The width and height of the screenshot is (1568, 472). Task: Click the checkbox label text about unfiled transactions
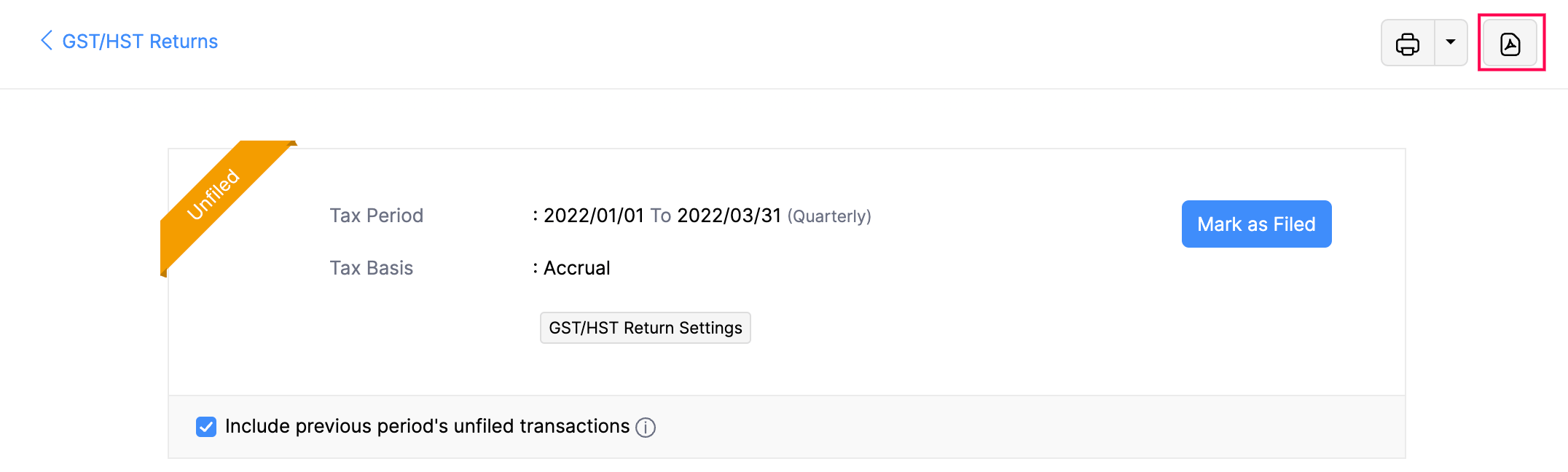click(x=427, y=426)
